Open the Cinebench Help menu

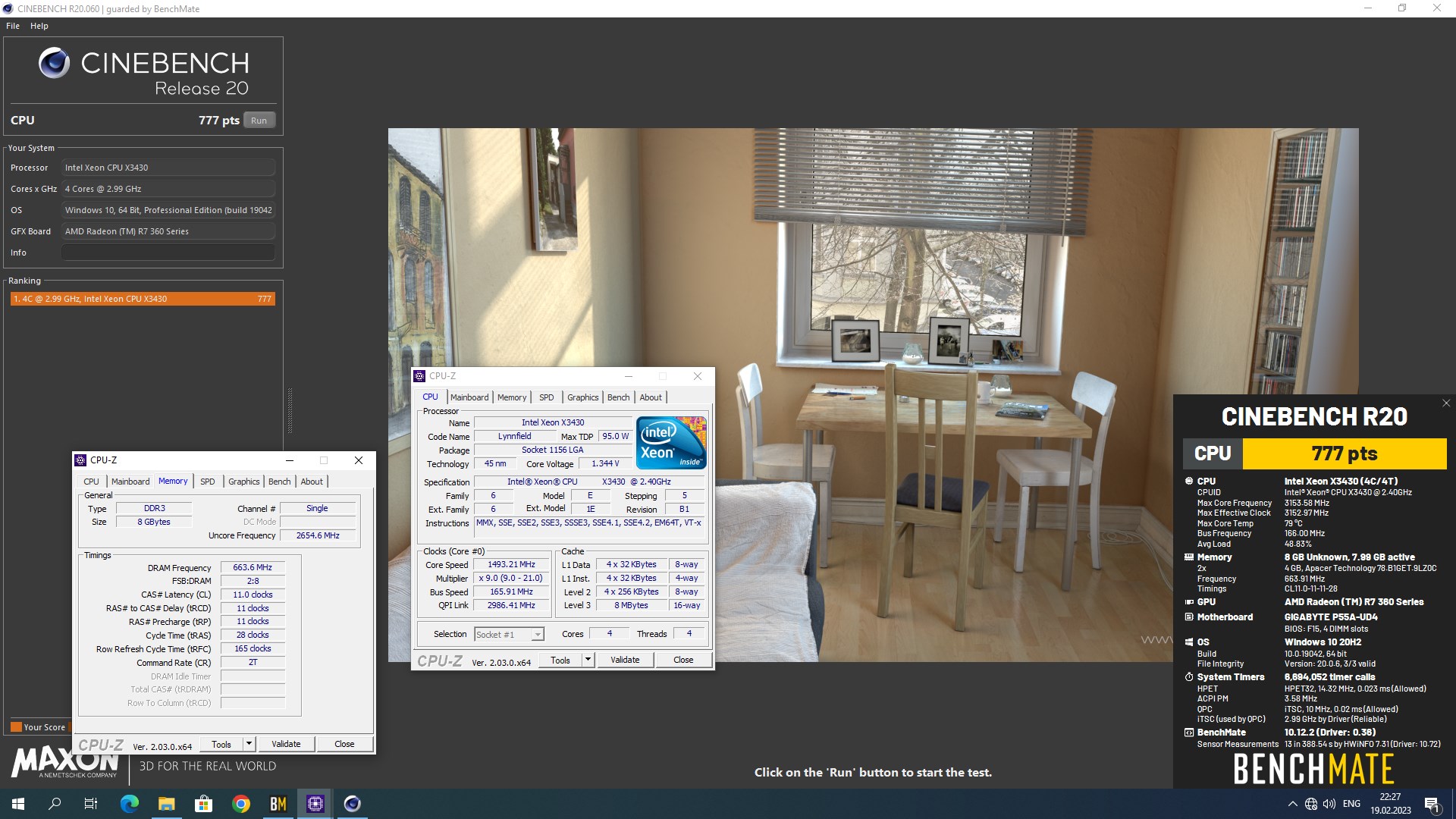click(x=39, y=26)
